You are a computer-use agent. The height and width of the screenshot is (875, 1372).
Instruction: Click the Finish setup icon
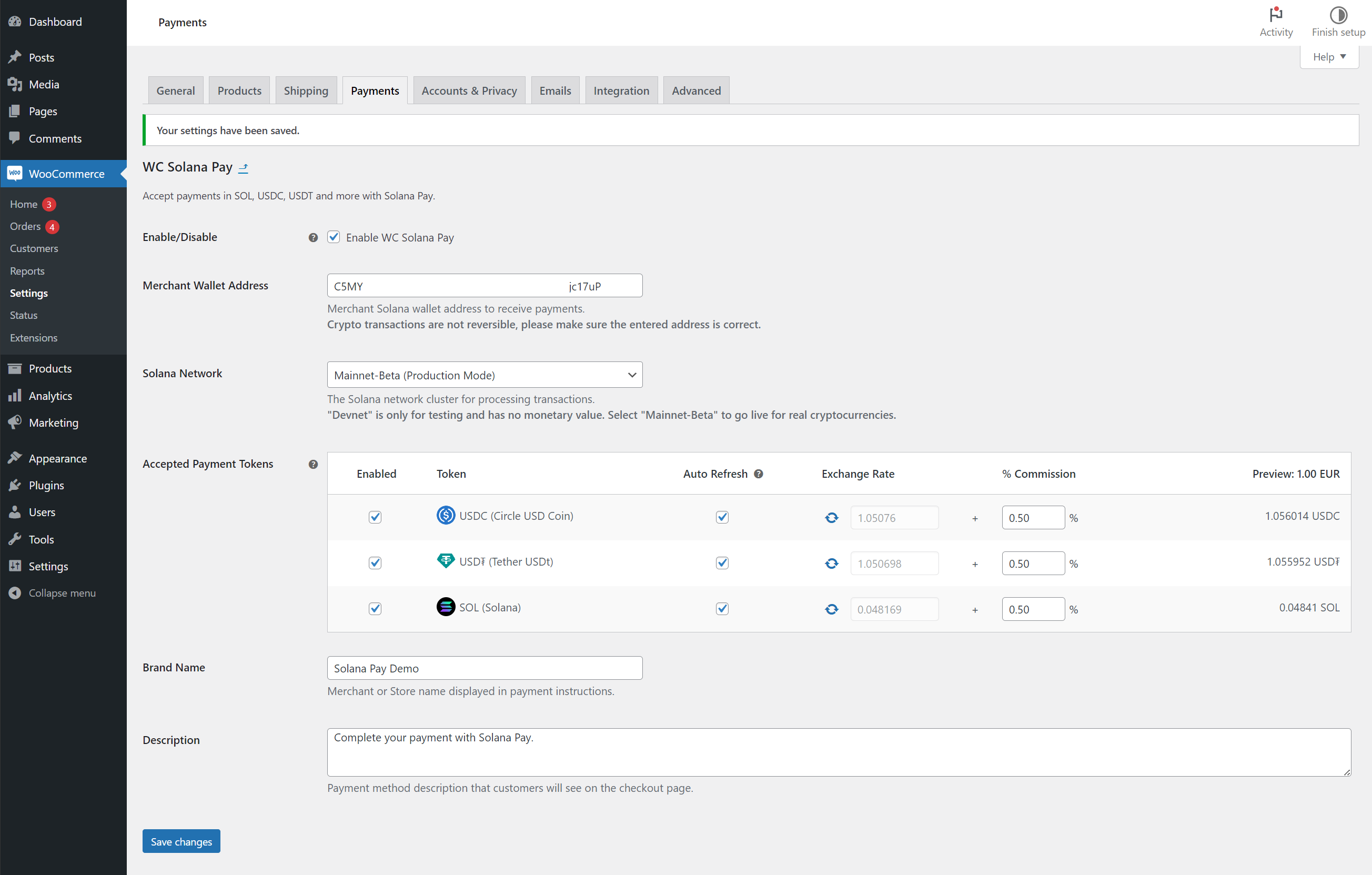(1338, 14)
